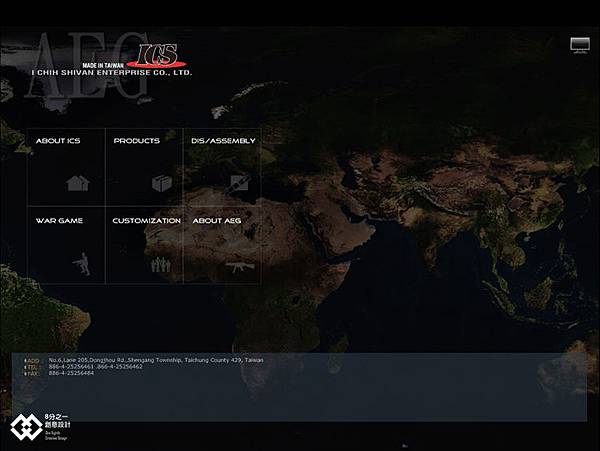Click the monitor screen icon at top right
600x451 pixels.
pyautogui.click(x=580, y=45)
